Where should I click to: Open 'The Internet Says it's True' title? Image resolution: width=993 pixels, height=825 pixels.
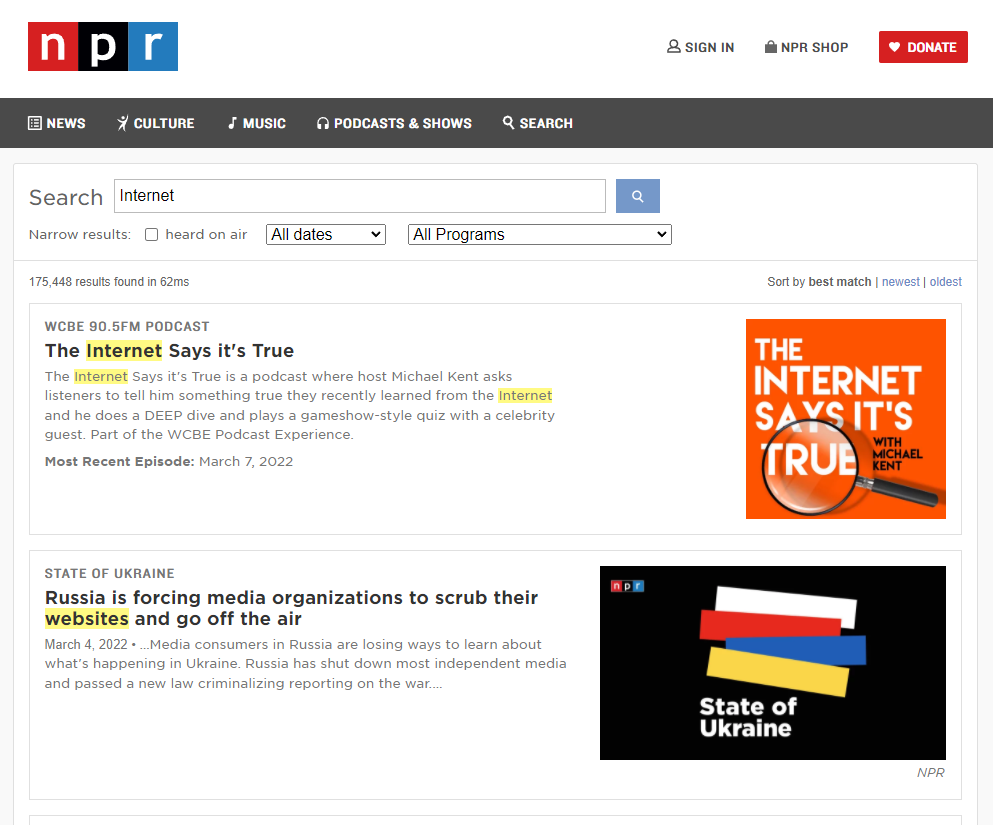pos(169,351)
